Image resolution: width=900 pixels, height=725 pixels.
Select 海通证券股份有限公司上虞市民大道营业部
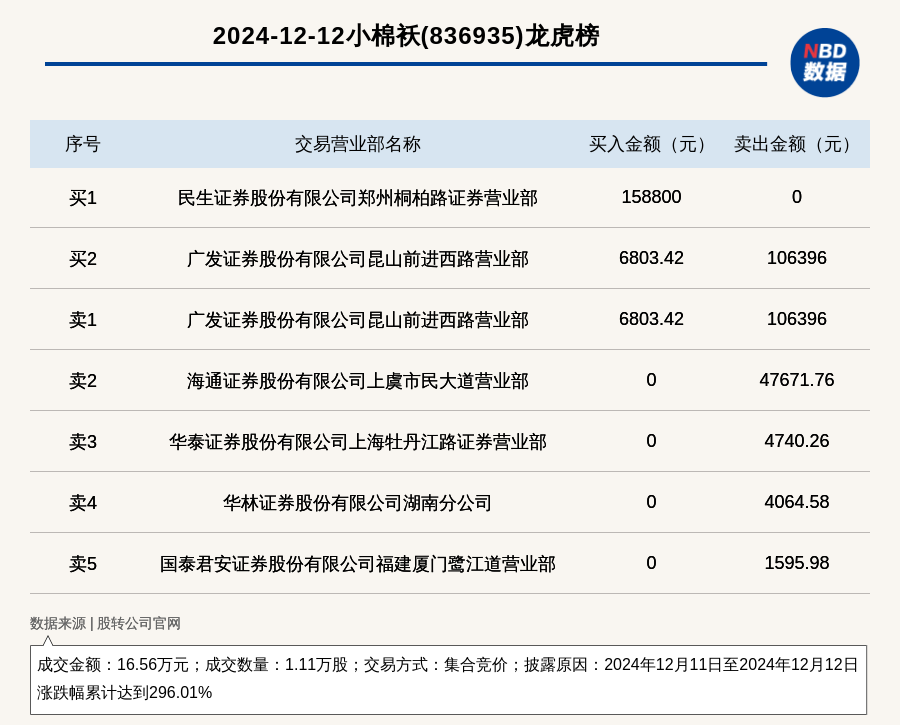(x=358, y=381)
